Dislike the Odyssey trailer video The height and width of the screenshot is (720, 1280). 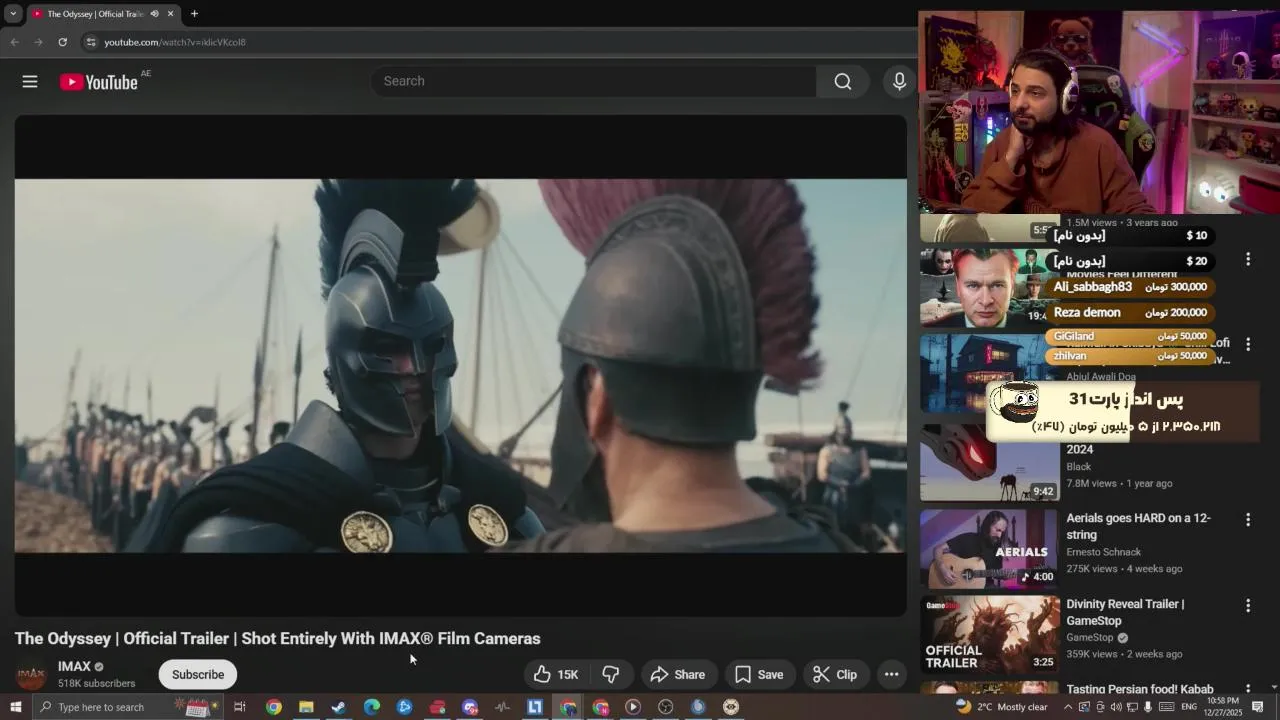(x=611, y=675)
